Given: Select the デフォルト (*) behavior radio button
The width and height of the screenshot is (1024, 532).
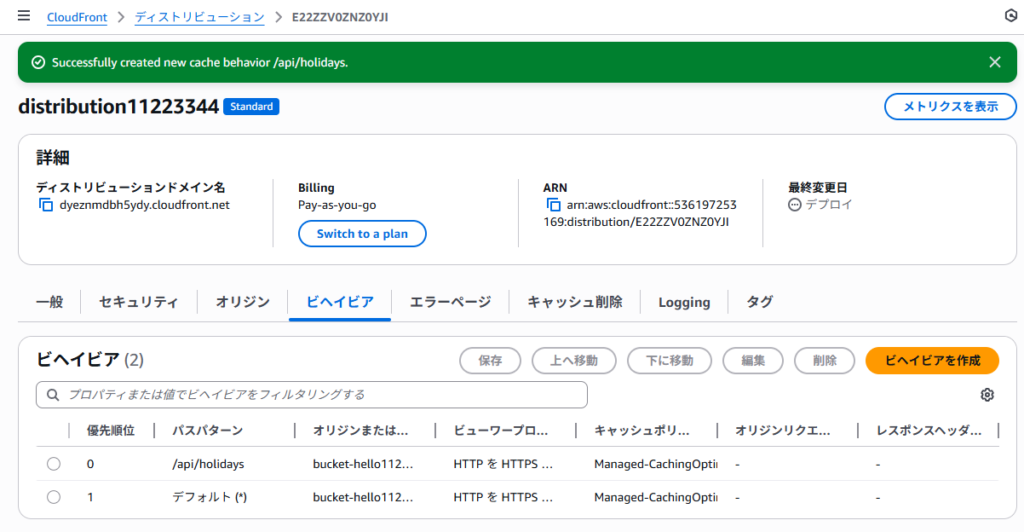Looking at the screenshot, I should [54, 497].
